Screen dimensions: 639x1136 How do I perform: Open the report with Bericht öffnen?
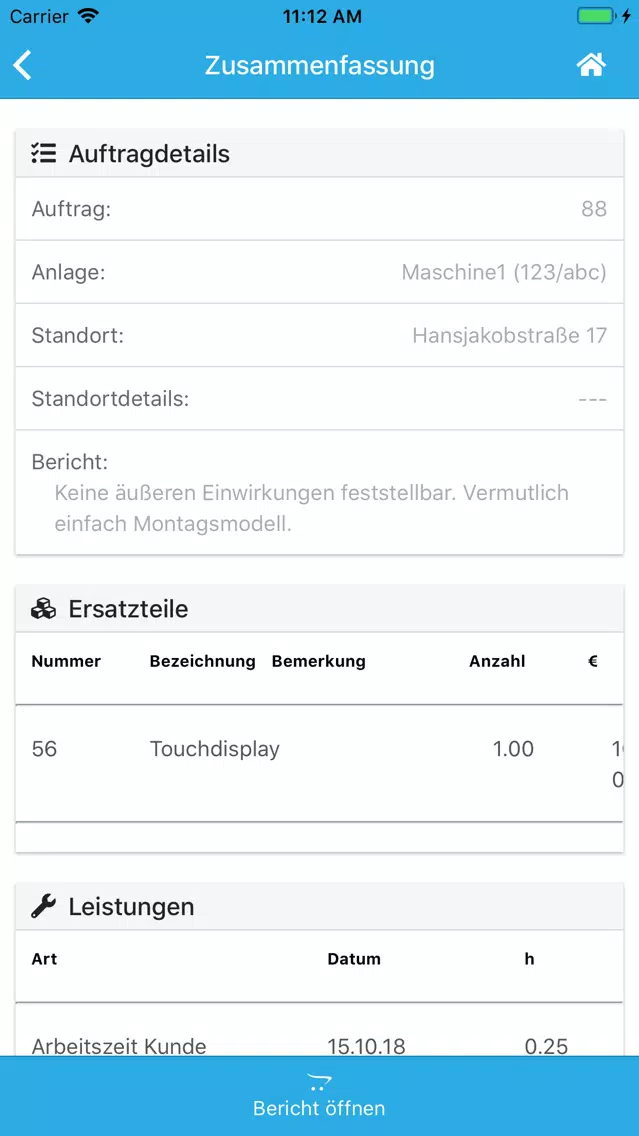(x=320, y=1096)
